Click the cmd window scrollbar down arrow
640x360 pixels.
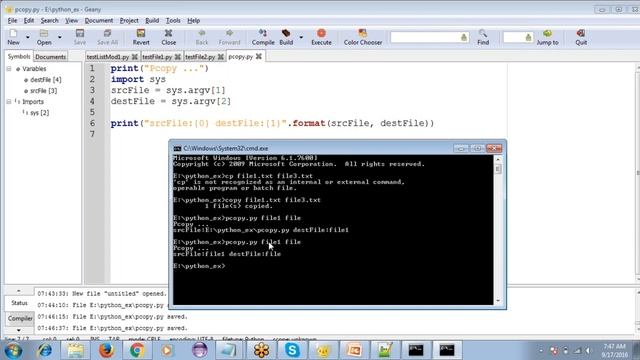click(498, 301)
